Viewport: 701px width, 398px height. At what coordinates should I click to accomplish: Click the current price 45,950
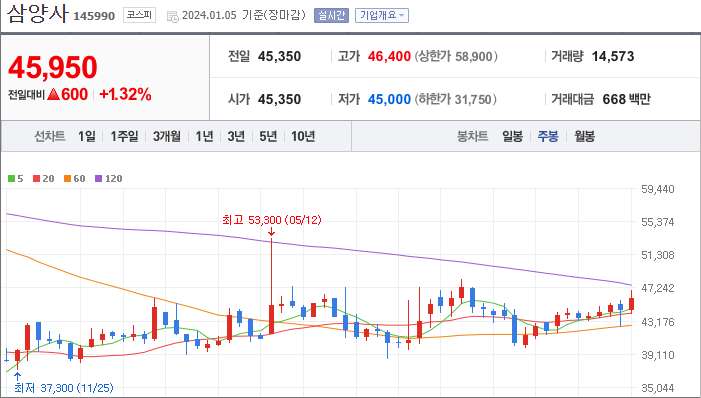point(53,67)
